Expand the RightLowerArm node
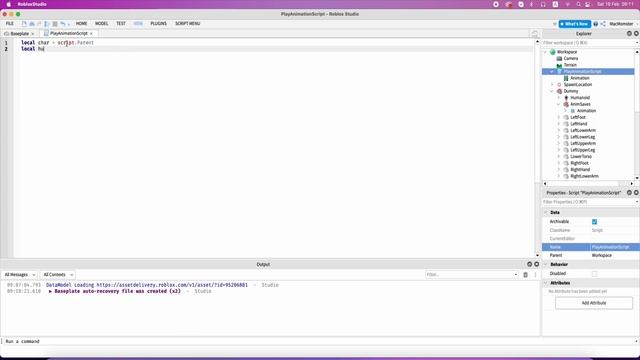The height and width of the screenshot is (360, 640). (x=559, y=176)
